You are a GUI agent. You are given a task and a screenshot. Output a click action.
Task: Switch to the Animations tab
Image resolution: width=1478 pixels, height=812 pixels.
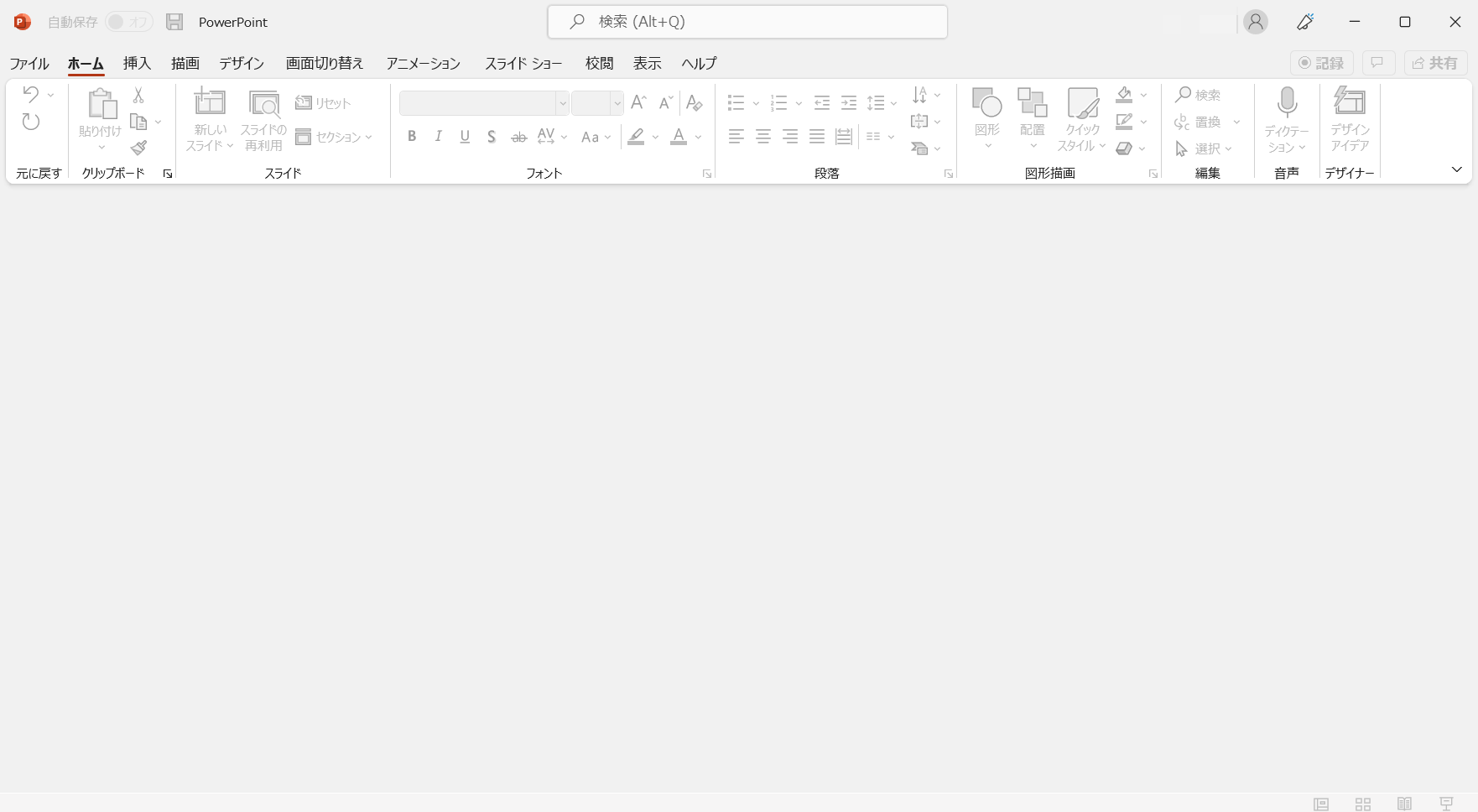point(424,63)
